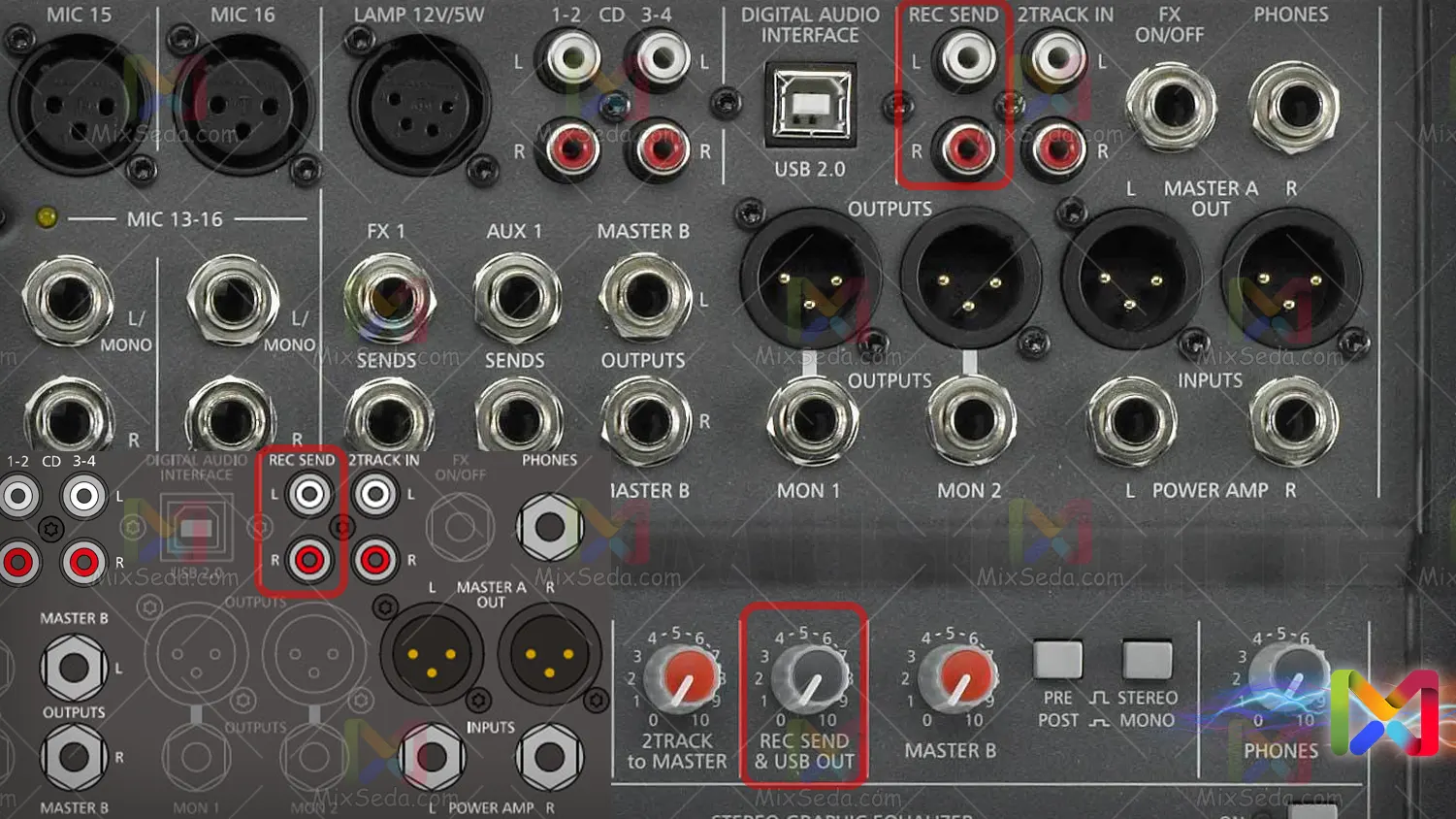Click the red MASTER B level knob

pos(956,679)
